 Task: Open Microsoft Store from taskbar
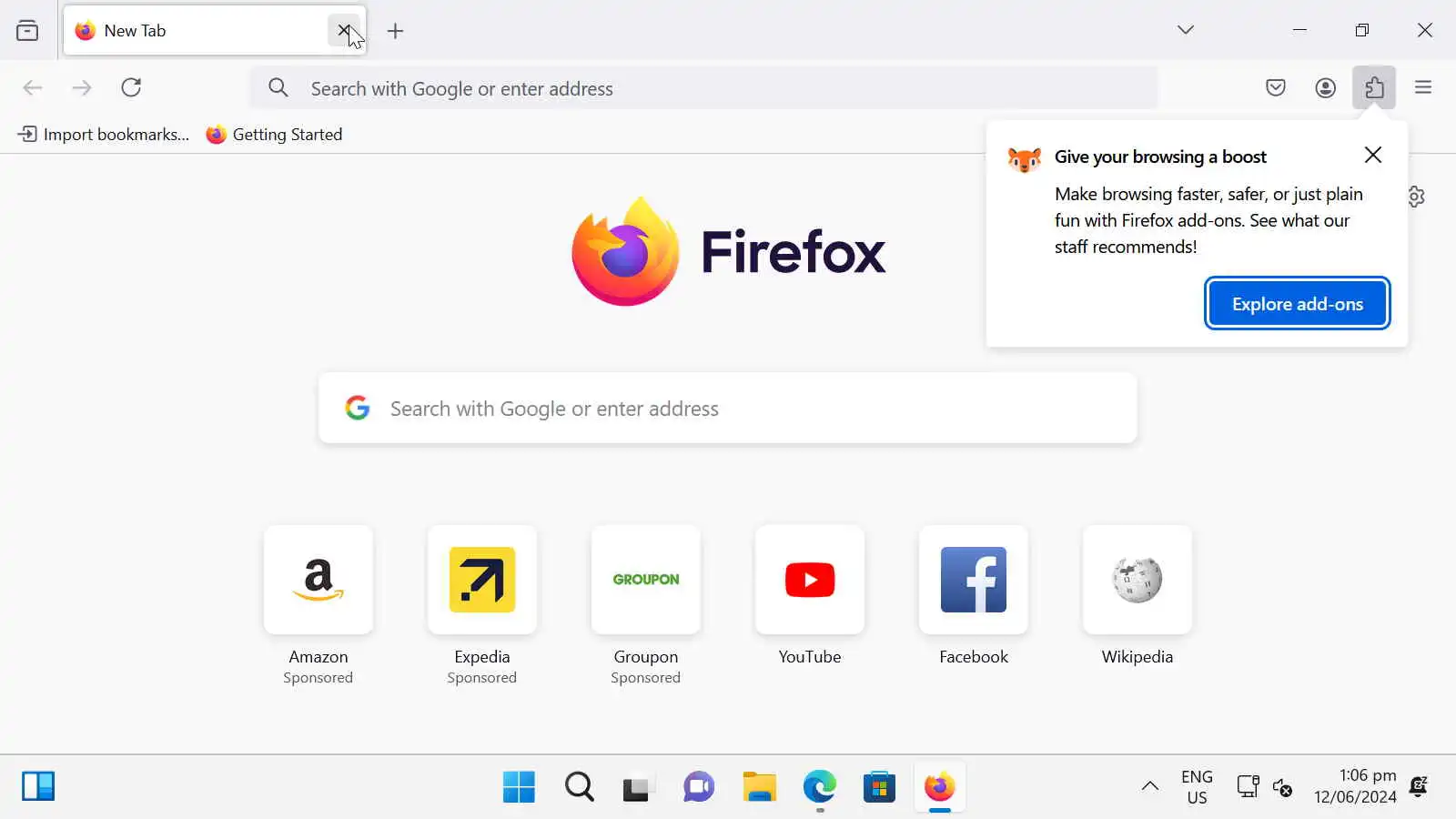pyautogui.click(x=879, y=786)
